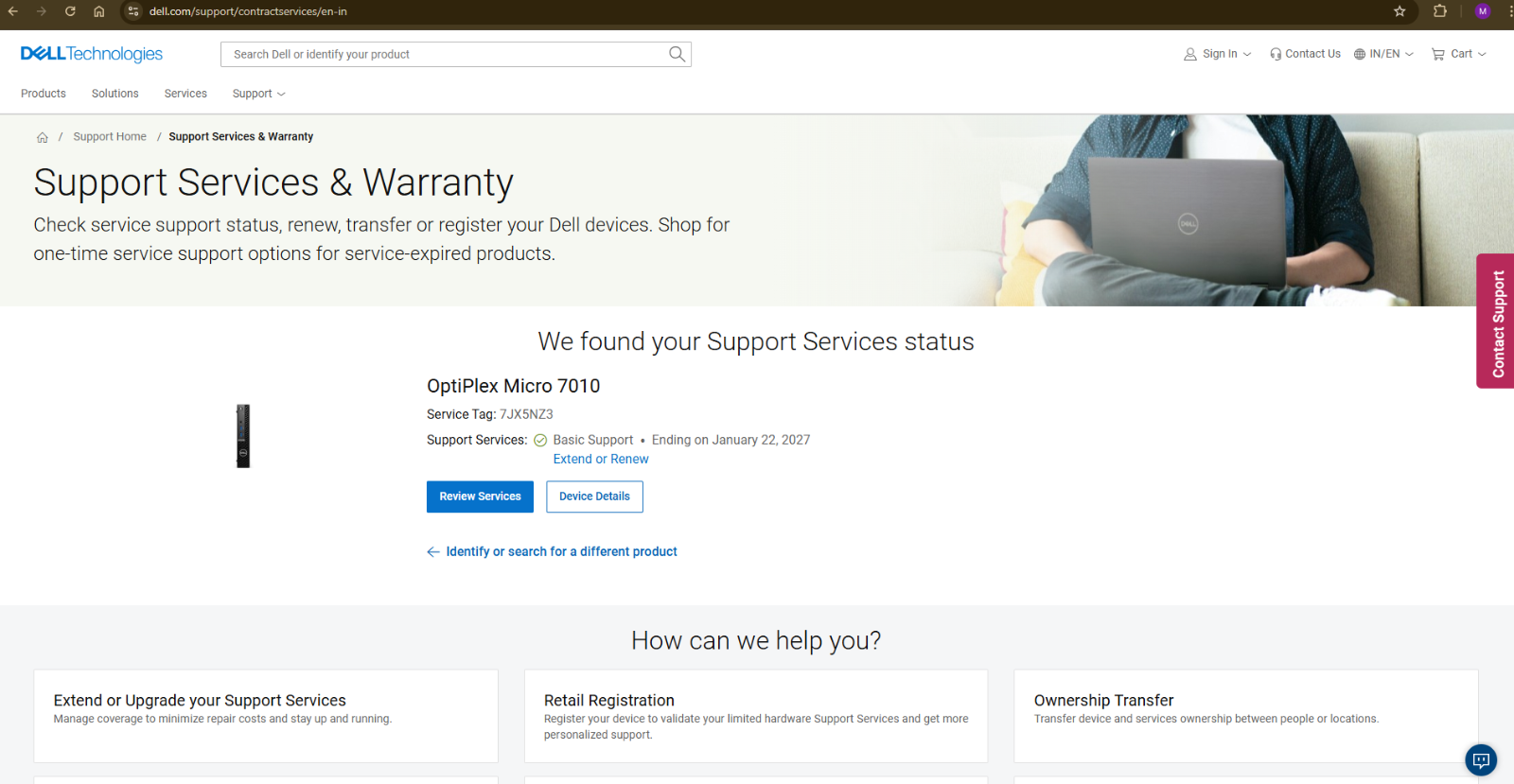Expand the Cart dropdown
This screenshot has height=784, width=1514.
click(x=1458, y=54)
